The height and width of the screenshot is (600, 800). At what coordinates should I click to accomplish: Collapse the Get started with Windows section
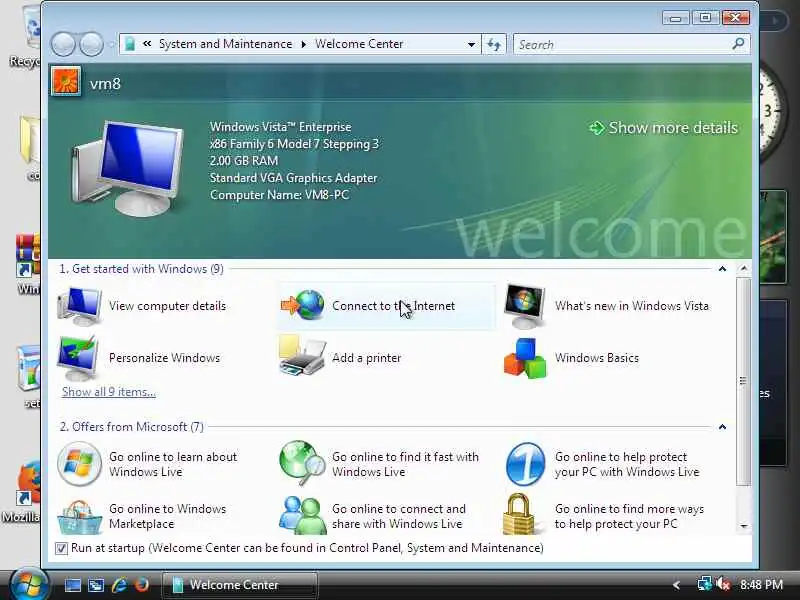click(x=722, y=269)
